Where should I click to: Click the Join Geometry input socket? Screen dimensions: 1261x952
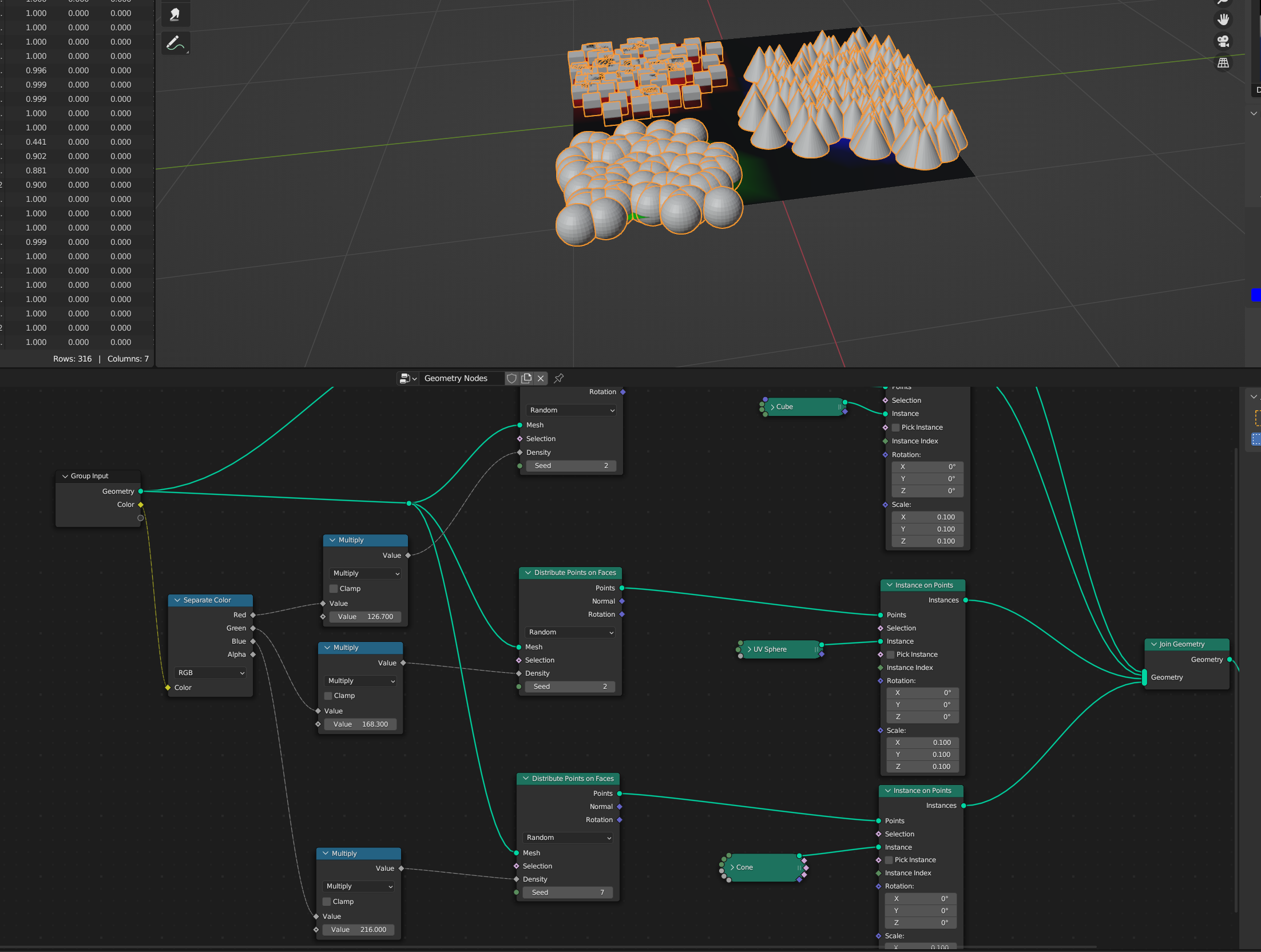pos(1144,677)
